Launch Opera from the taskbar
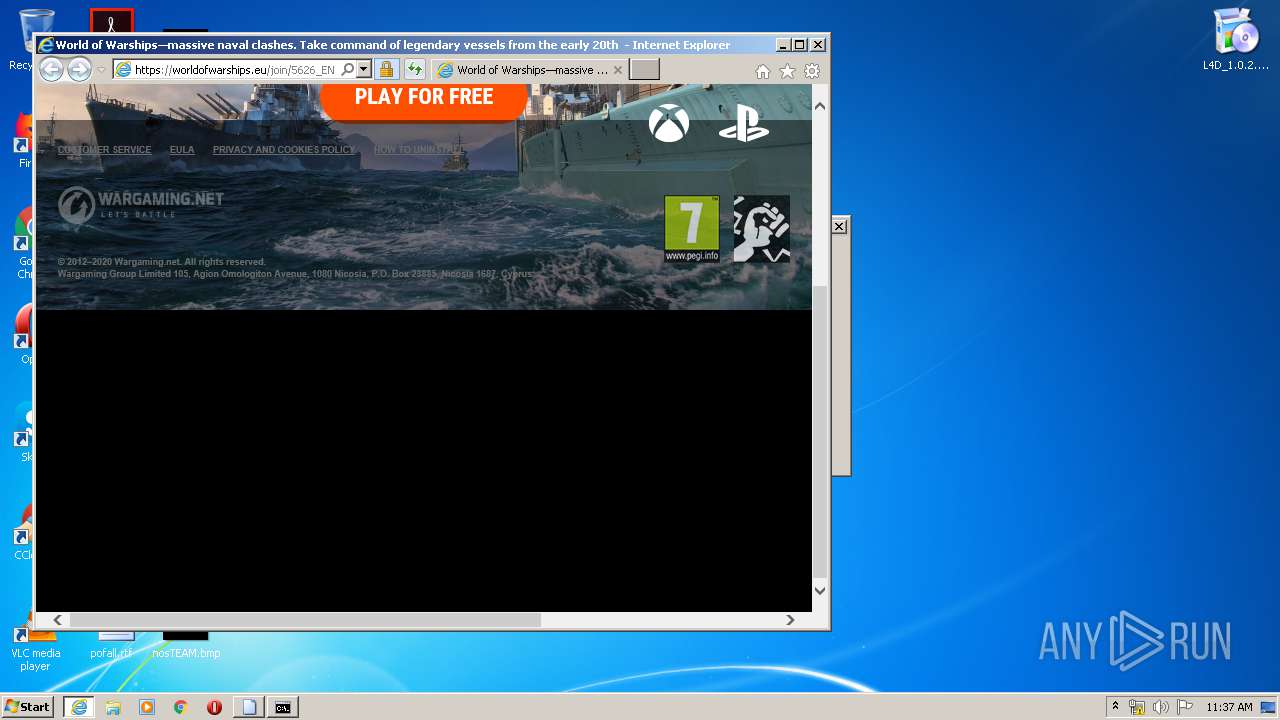 [214, 707]
